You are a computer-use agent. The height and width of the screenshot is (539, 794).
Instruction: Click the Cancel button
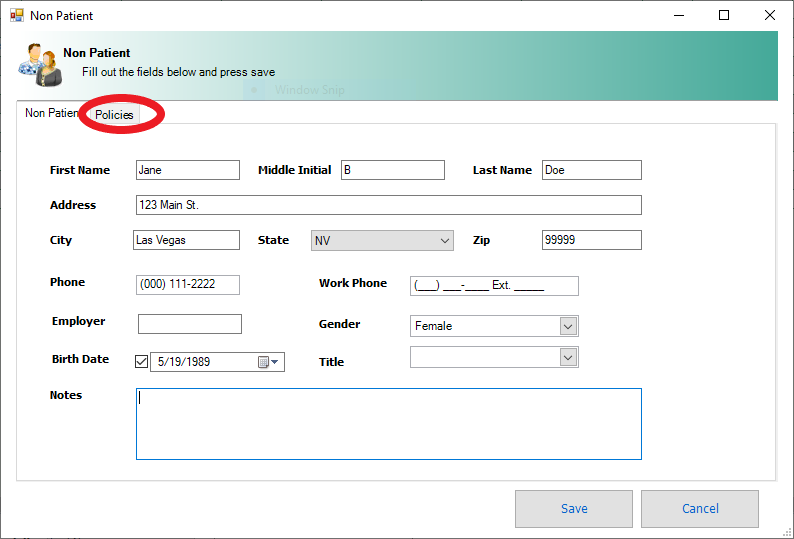click(x=699, y=509)
